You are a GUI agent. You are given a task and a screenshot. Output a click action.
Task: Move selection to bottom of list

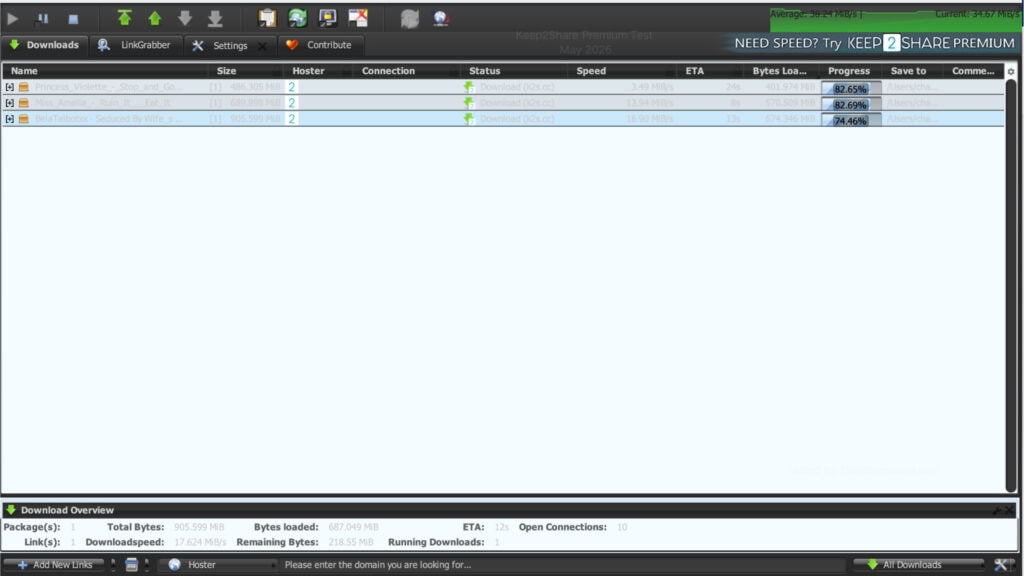pos(215,18)
